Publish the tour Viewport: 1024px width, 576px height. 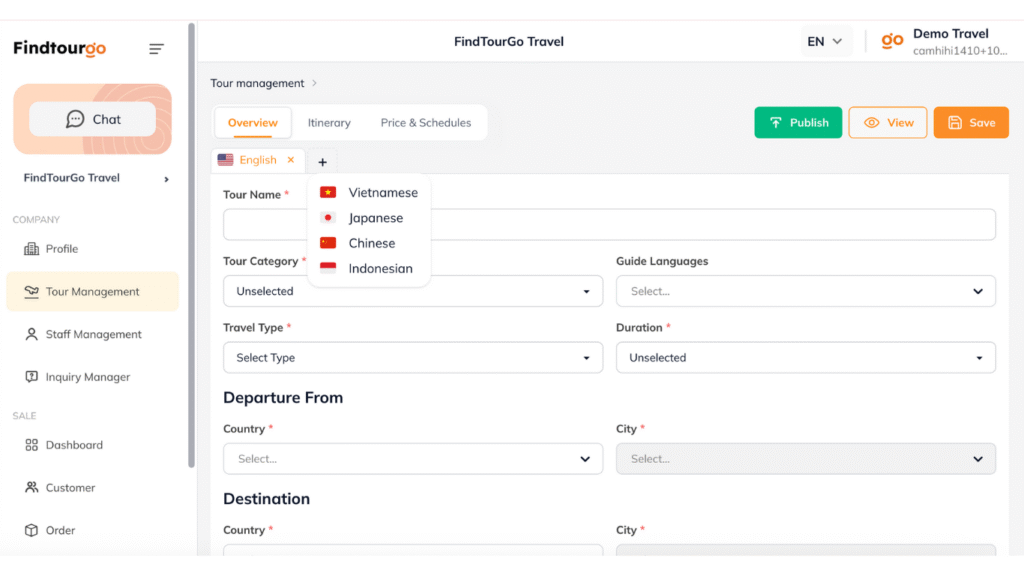798,122
